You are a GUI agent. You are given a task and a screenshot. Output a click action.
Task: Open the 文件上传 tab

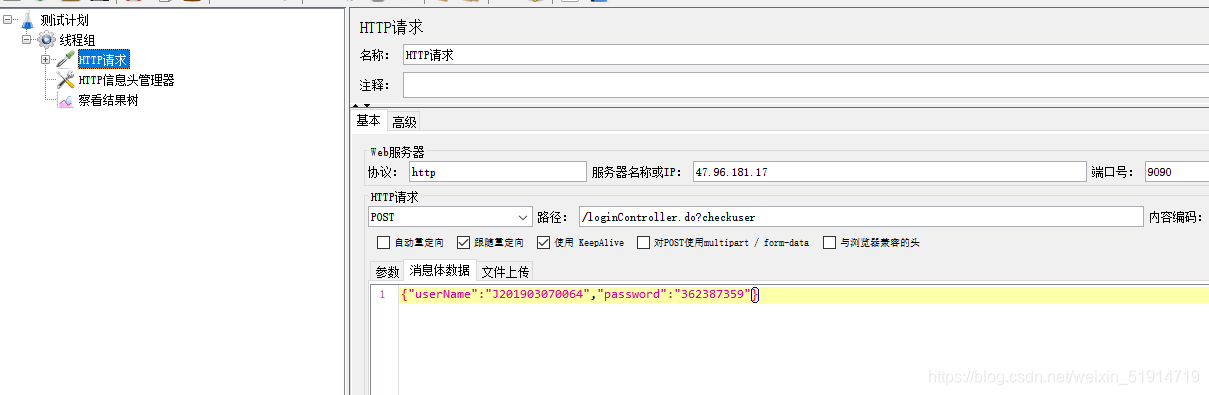[505, 272]
